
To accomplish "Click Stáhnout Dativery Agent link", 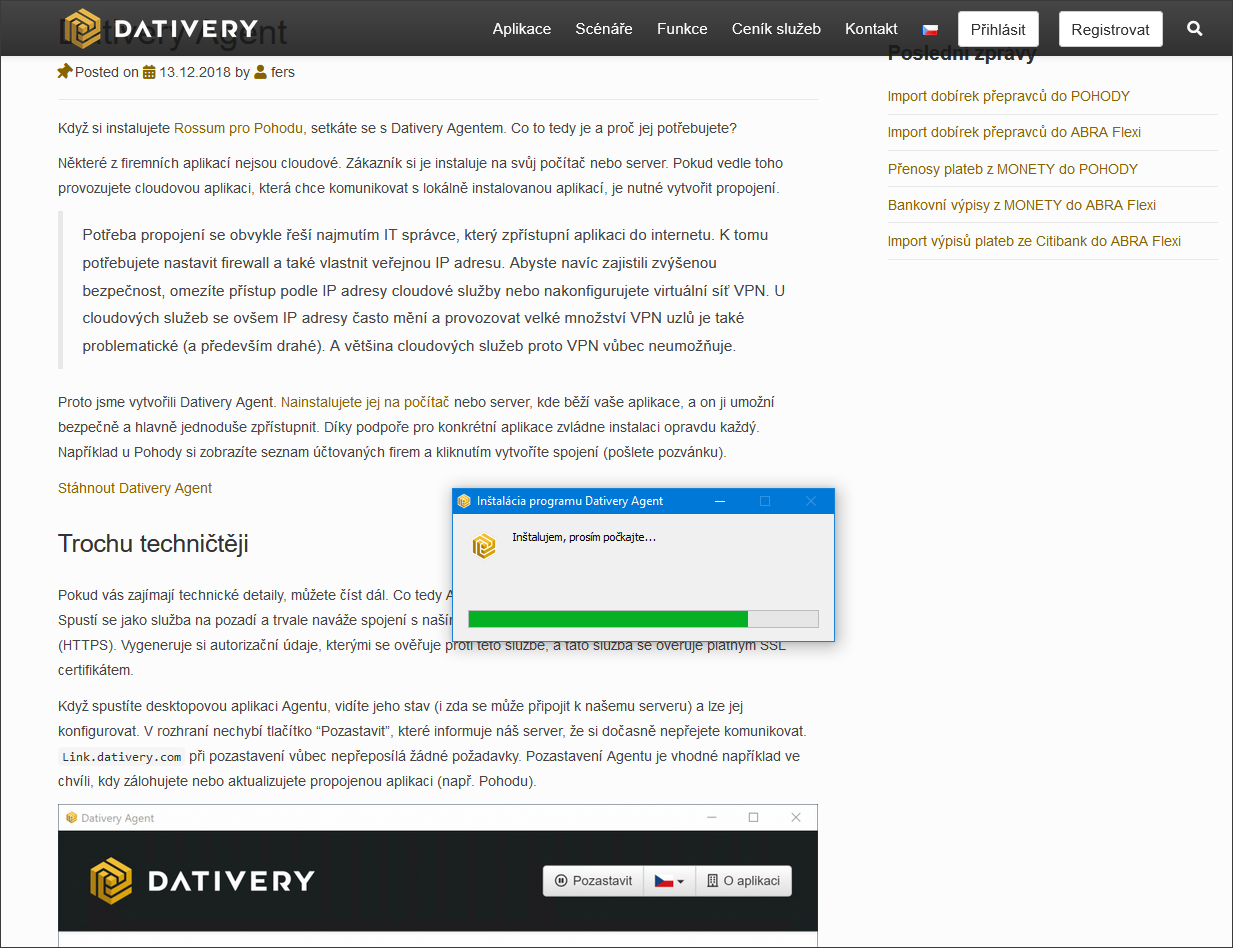I will [x=135, y=488].
